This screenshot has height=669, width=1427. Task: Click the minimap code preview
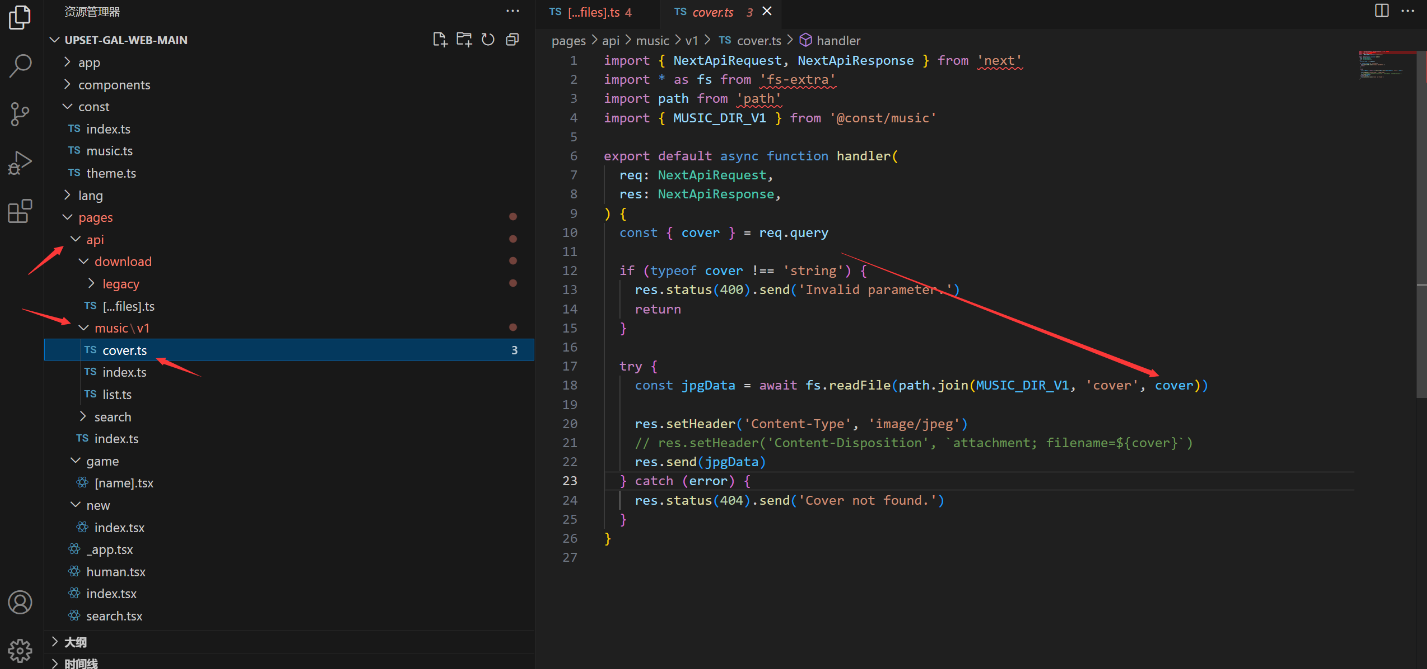[x=1385, y=65]
